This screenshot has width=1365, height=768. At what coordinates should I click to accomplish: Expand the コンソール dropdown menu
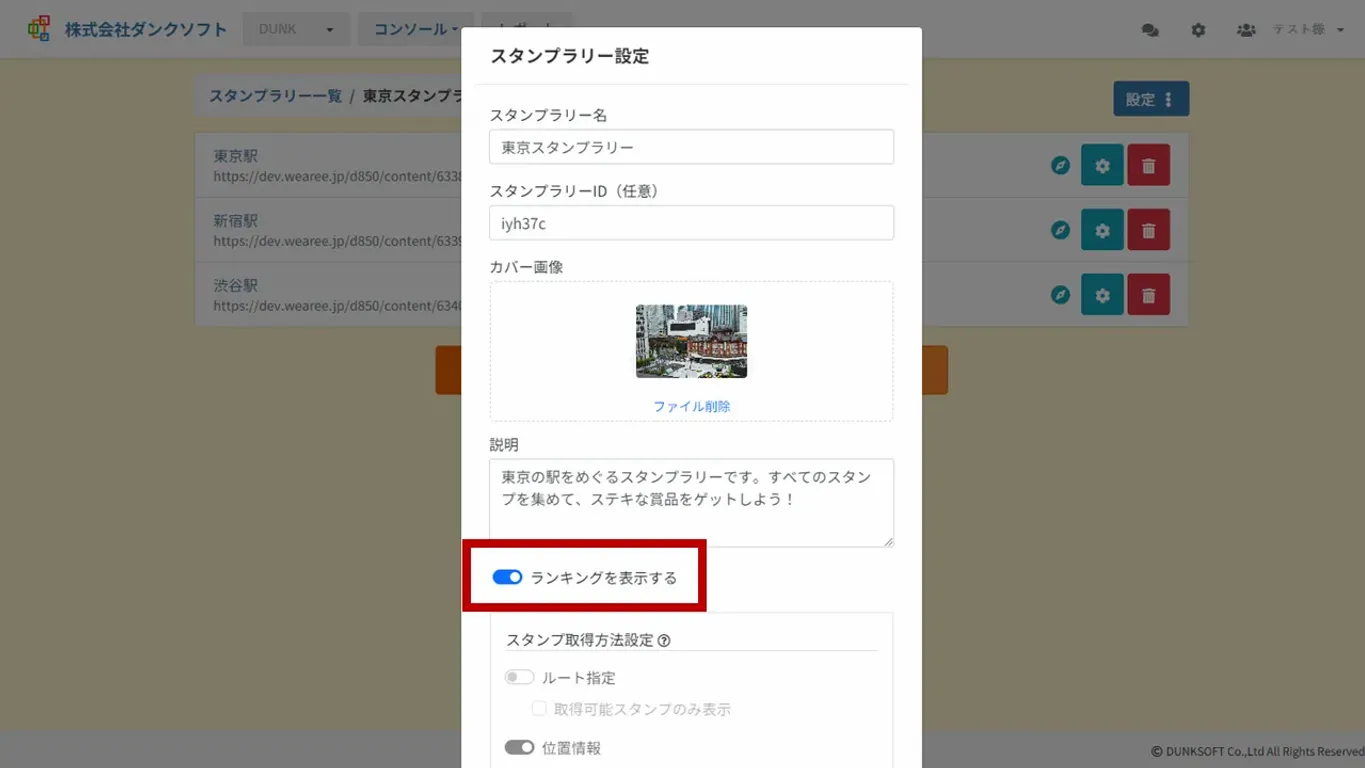[416, 29]
